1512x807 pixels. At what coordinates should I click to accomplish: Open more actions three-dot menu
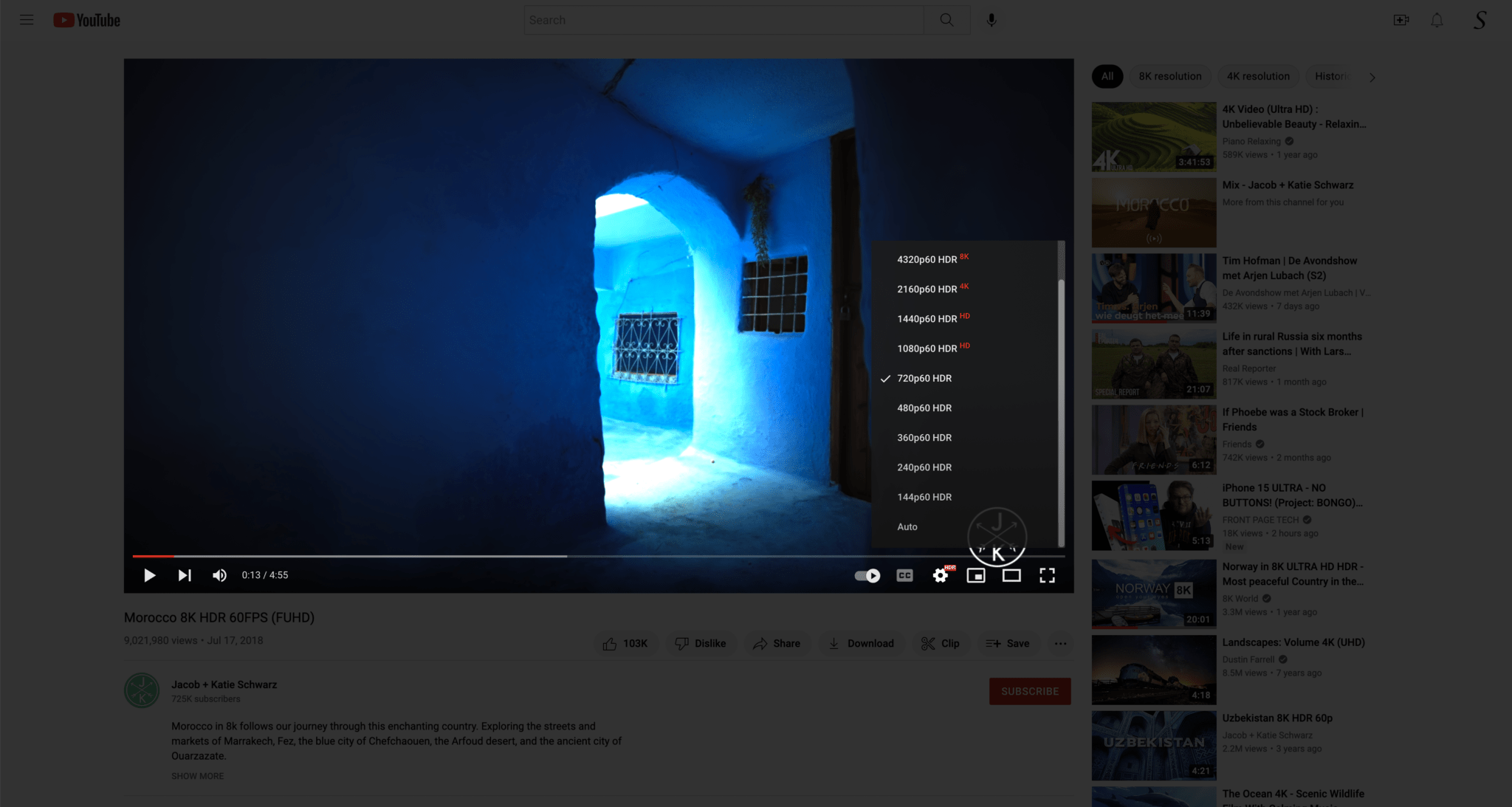pos(1060,644)
